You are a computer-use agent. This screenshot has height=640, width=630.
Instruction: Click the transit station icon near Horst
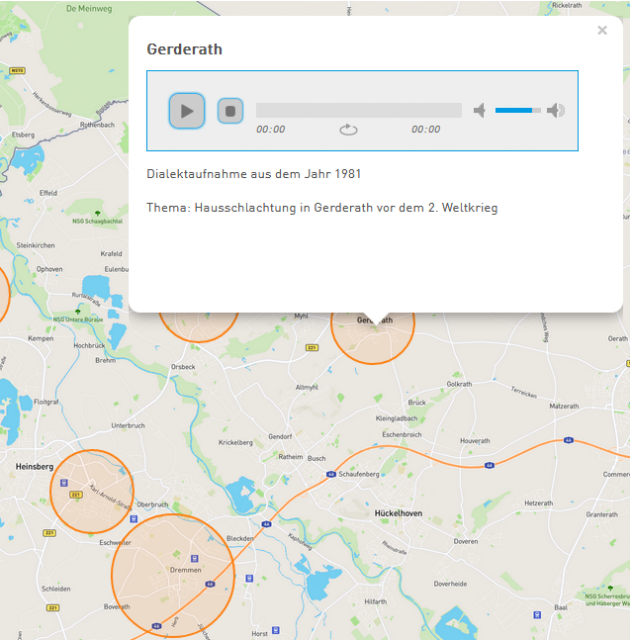(x=275, y=630)
